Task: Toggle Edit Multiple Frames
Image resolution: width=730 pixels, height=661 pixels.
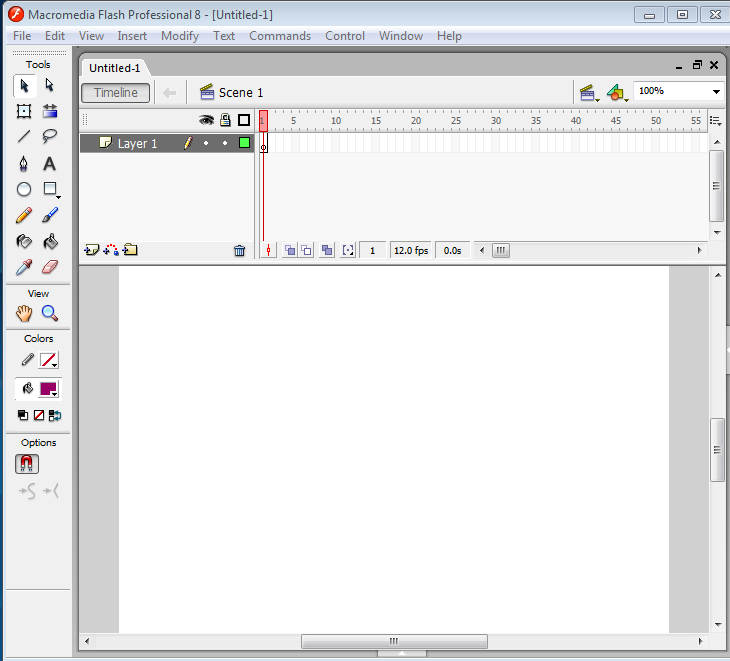Action: click(x=327, y=250)
